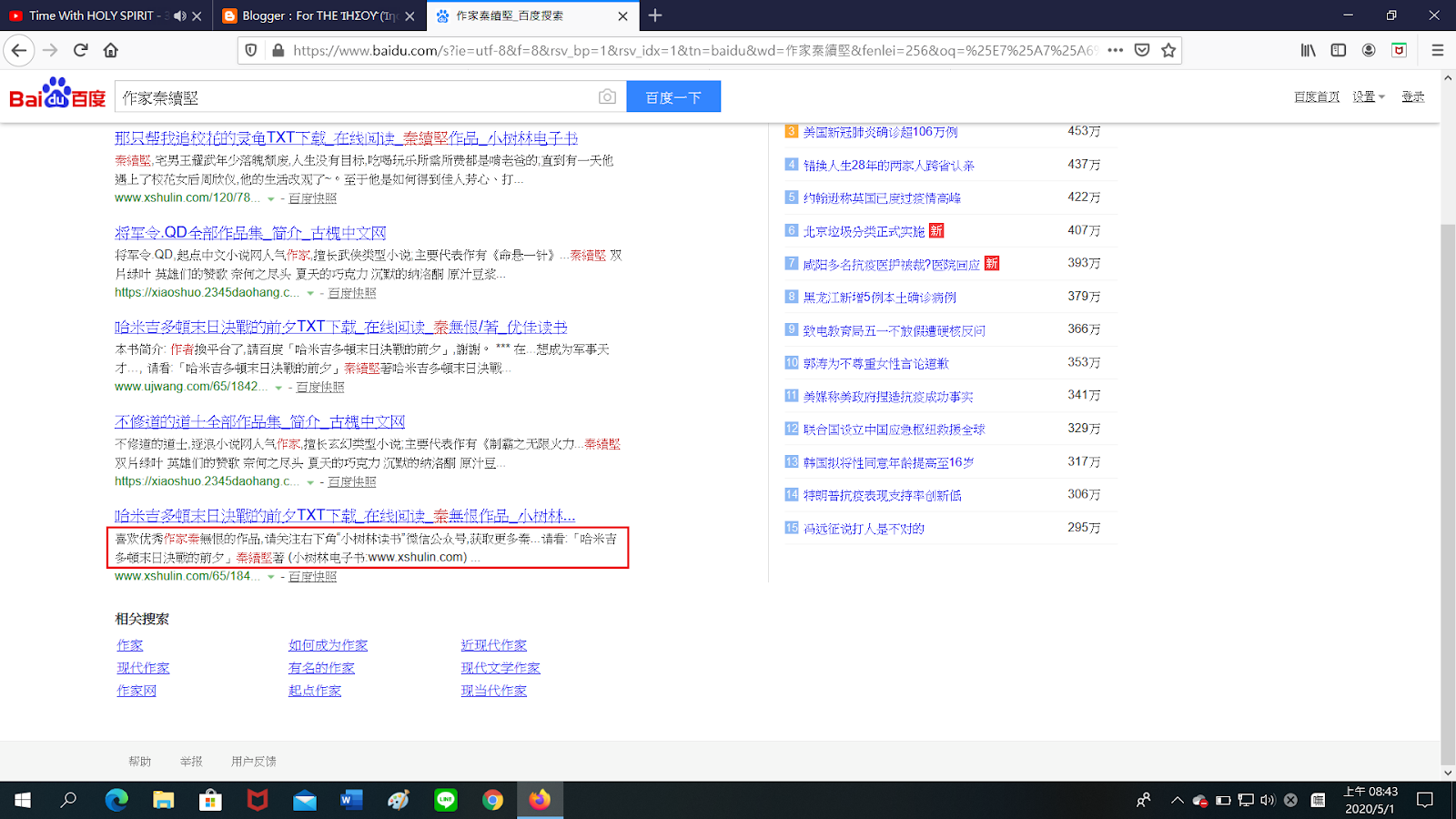The image size is (1456, 819).
Task: Search by image with the camera icon
Action: coord(607,96)
